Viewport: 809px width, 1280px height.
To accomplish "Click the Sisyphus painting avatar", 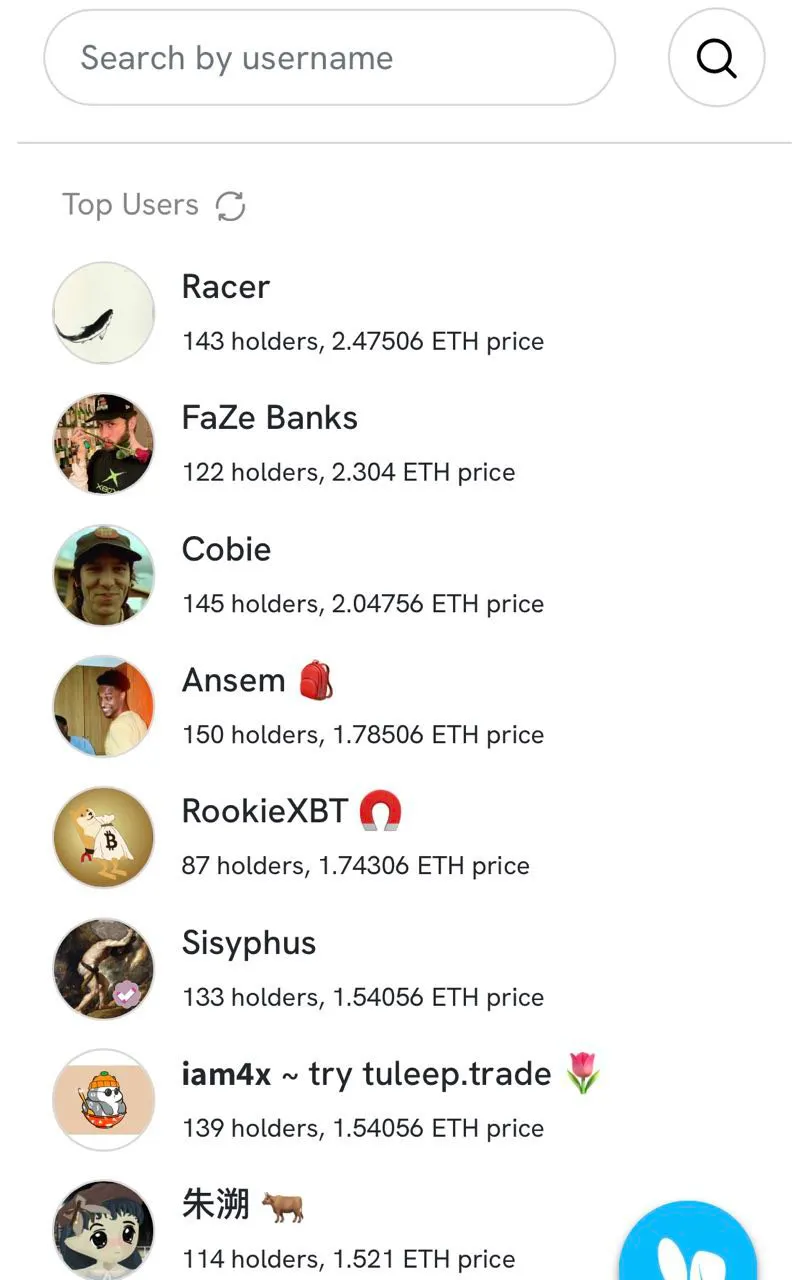I will click(x=103, y=967).
